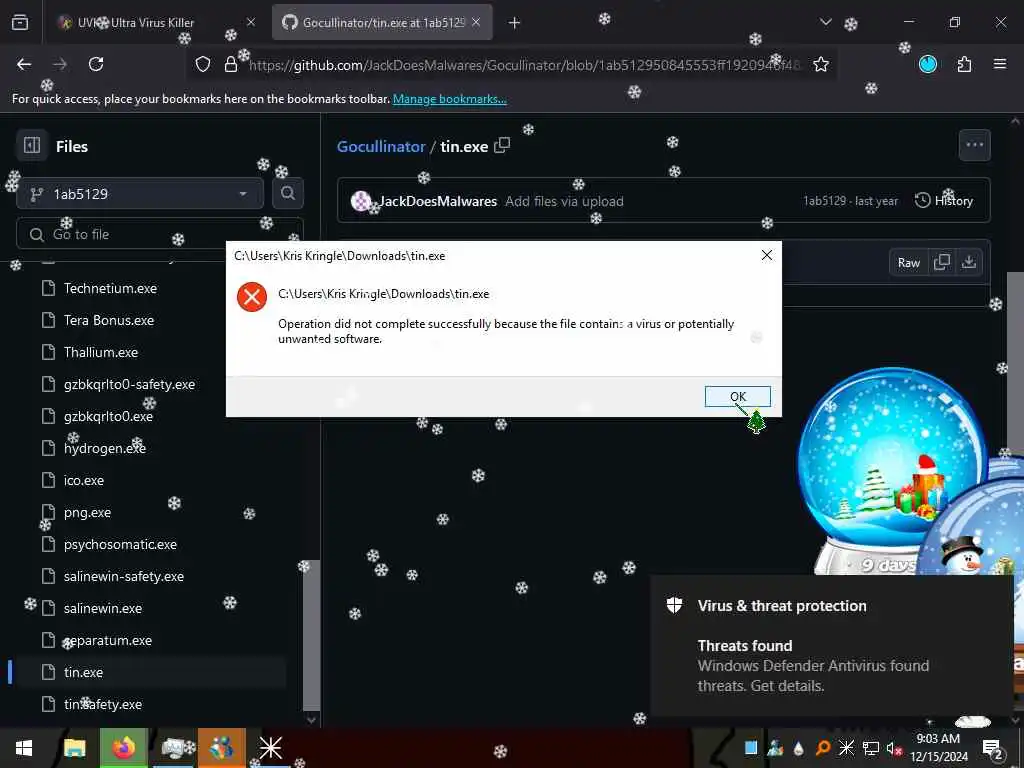Click OK in the virus error dialog

737,396
